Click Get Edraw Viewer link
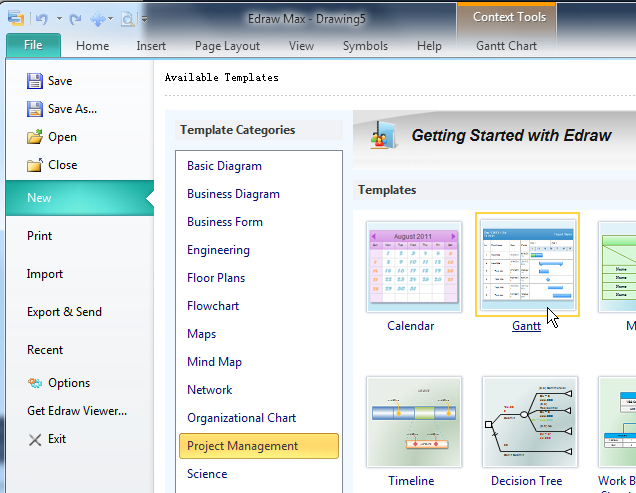Screen dimensions: 636x493 pos(77,411)
